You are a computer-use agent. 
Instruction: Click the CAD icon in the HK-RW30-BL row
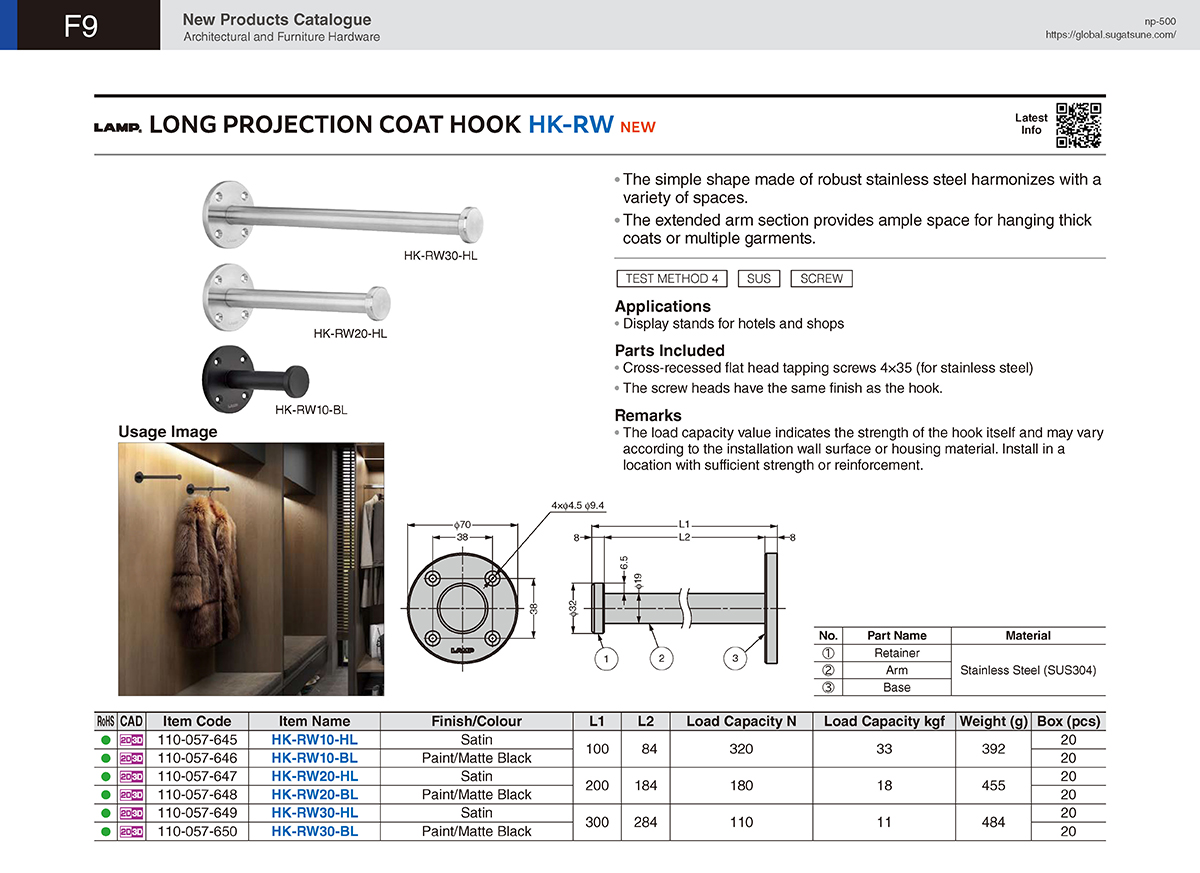[x=131, y=831]
